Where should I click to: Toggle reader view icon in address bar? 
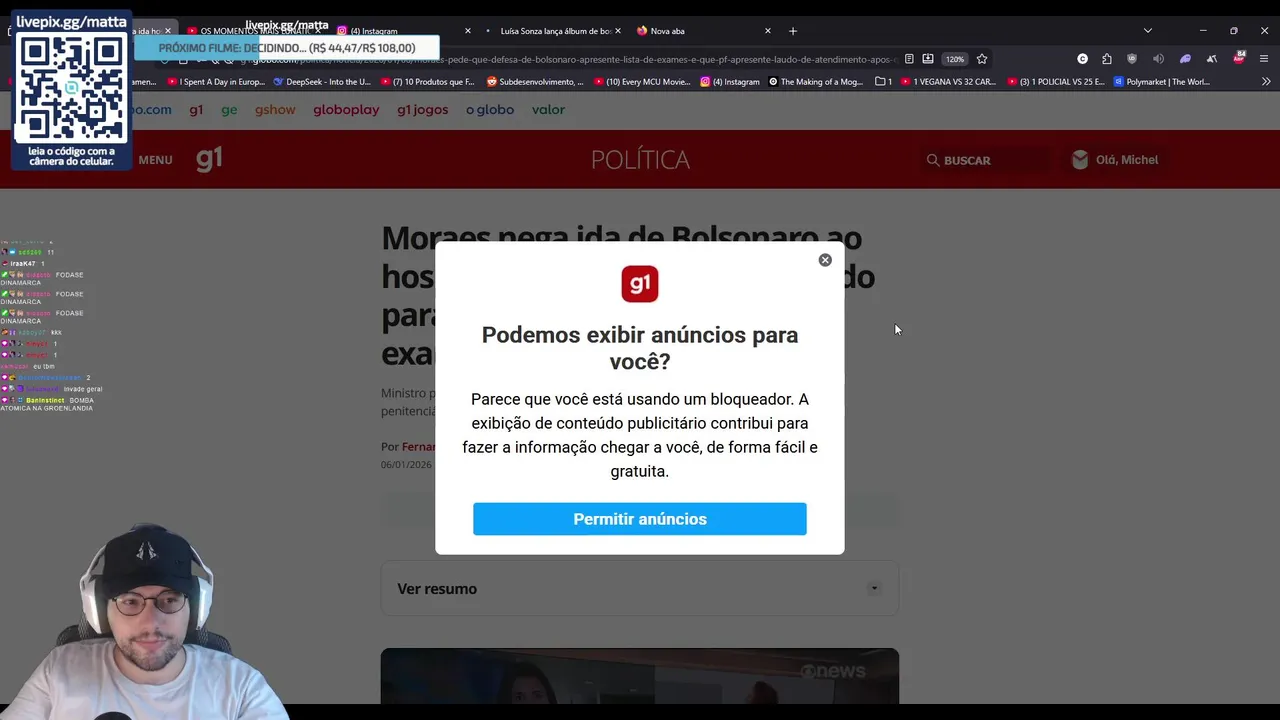coord(908,59)
